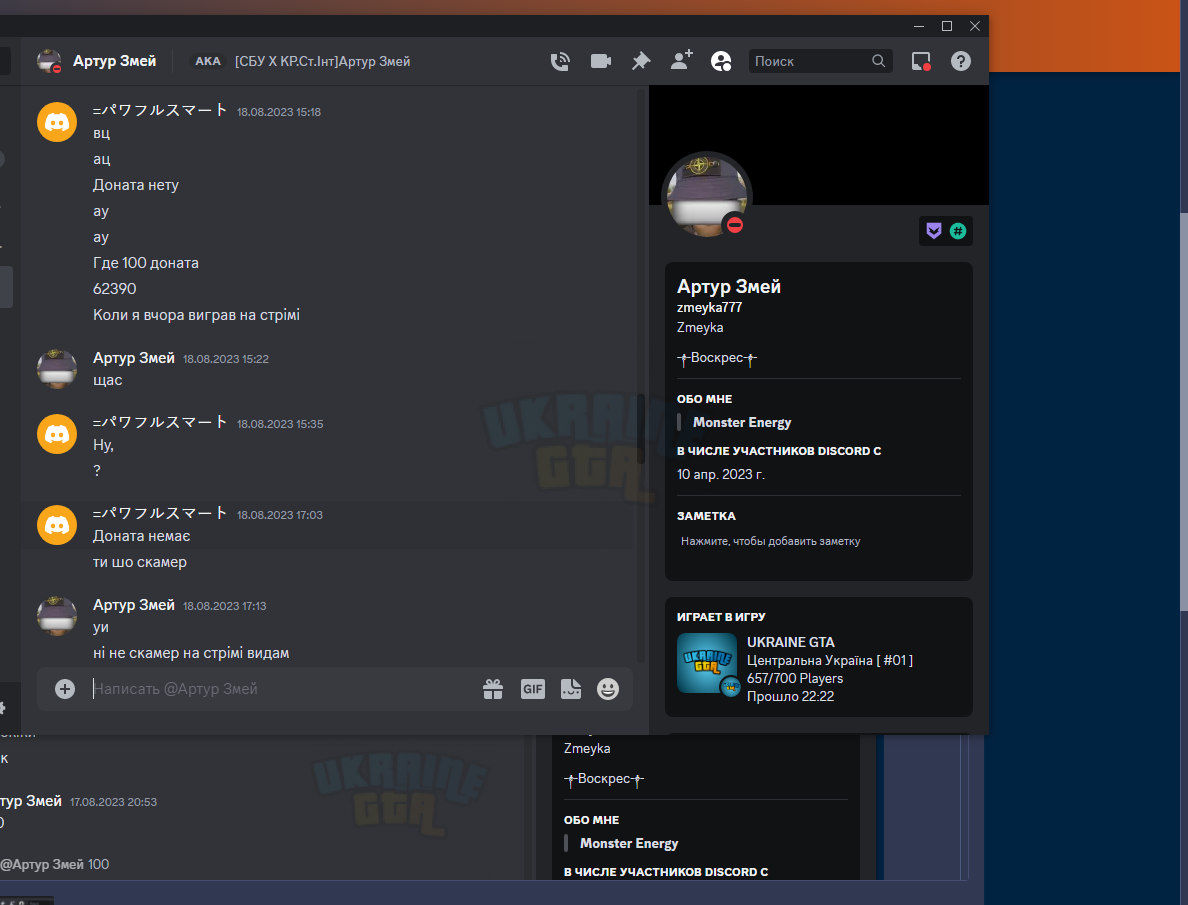Open pinned messages

641,61
